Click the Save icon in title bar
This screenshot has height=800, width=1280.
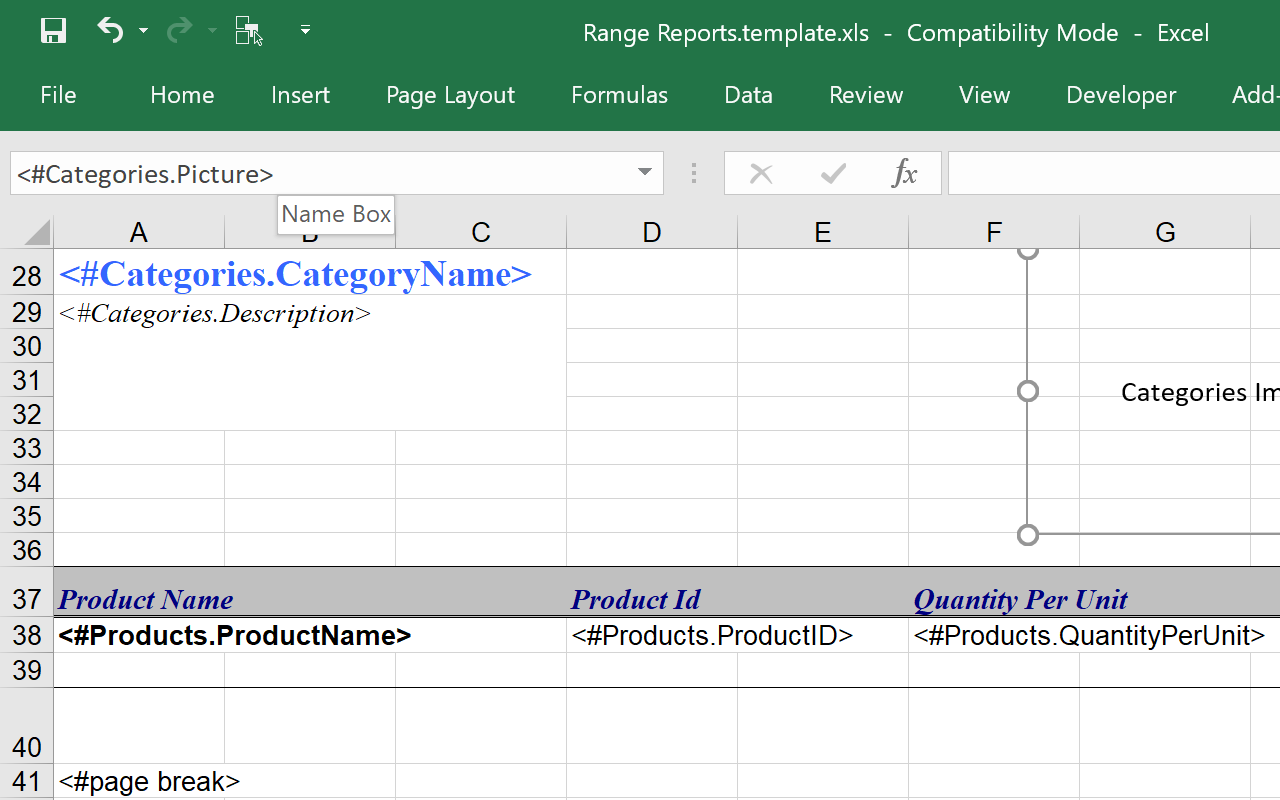[53, 31]
